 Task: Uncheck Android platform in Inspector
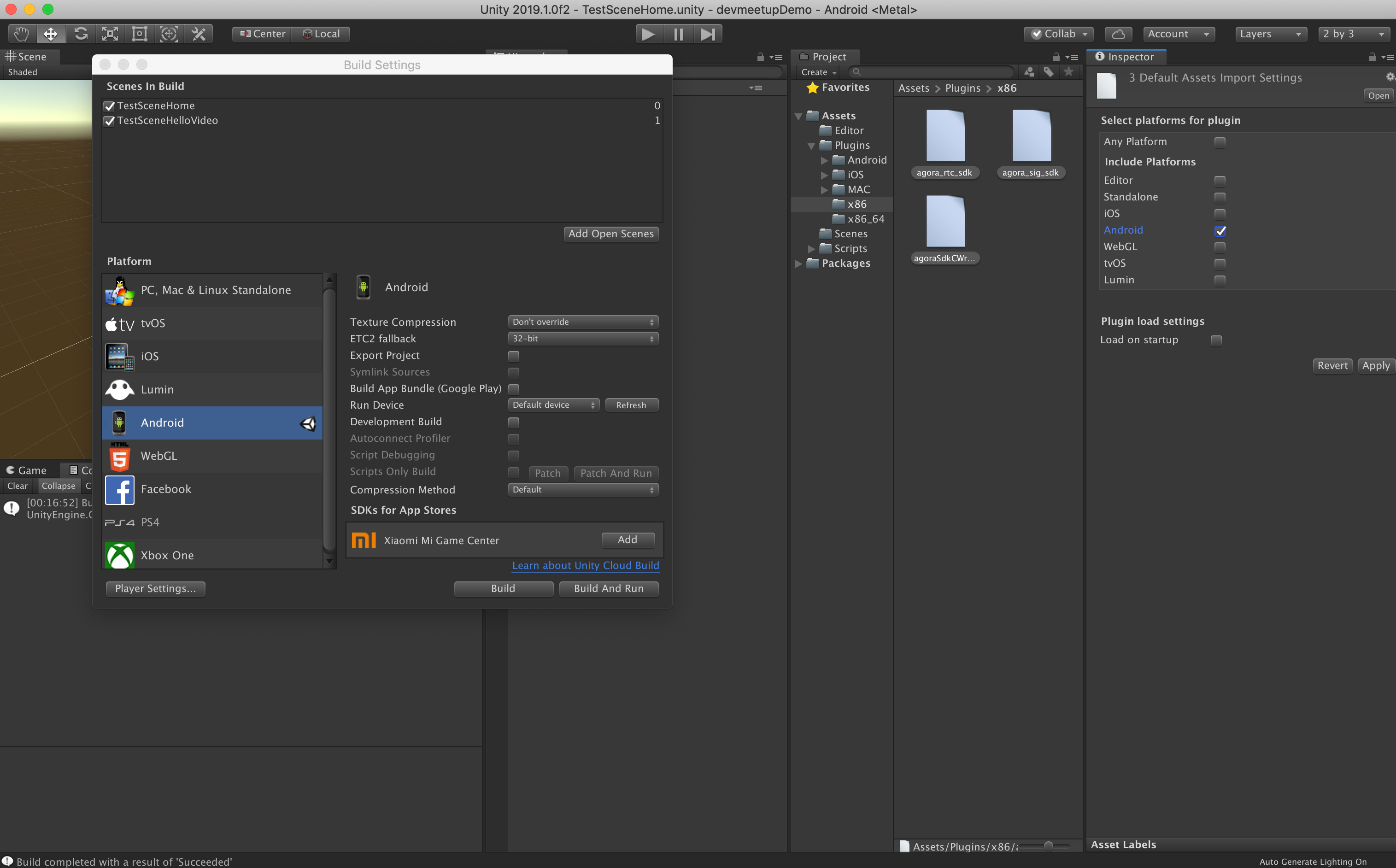[x=1220, y=231]
